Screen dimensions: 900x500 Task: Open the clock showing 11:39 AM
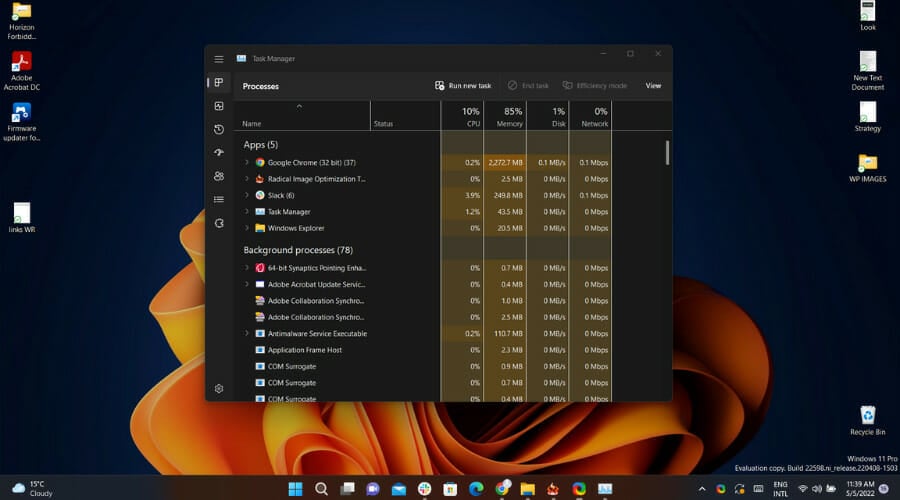coord(860,489)
